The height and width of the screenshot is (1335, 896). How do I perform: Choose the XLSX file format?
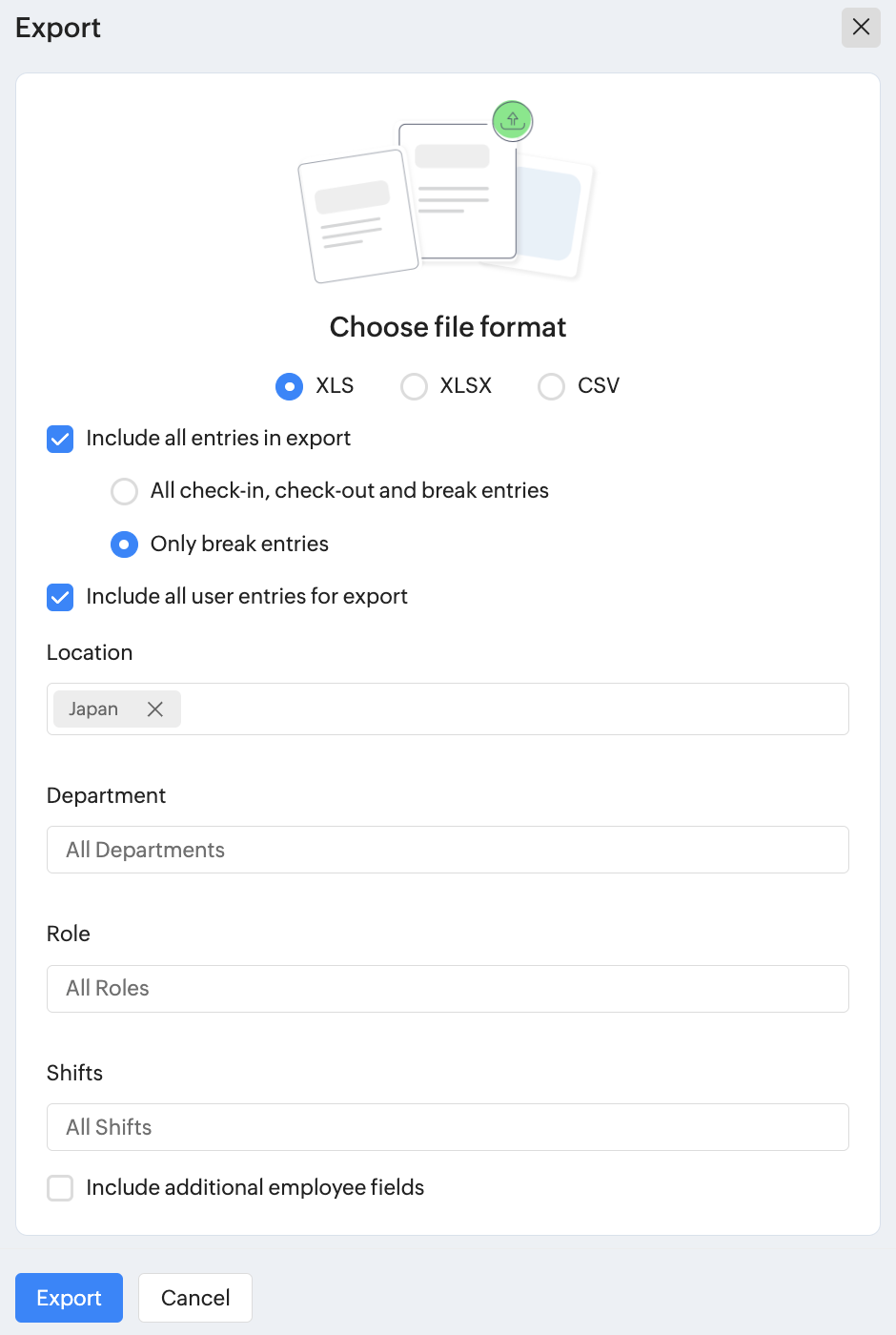coord(414,386)
